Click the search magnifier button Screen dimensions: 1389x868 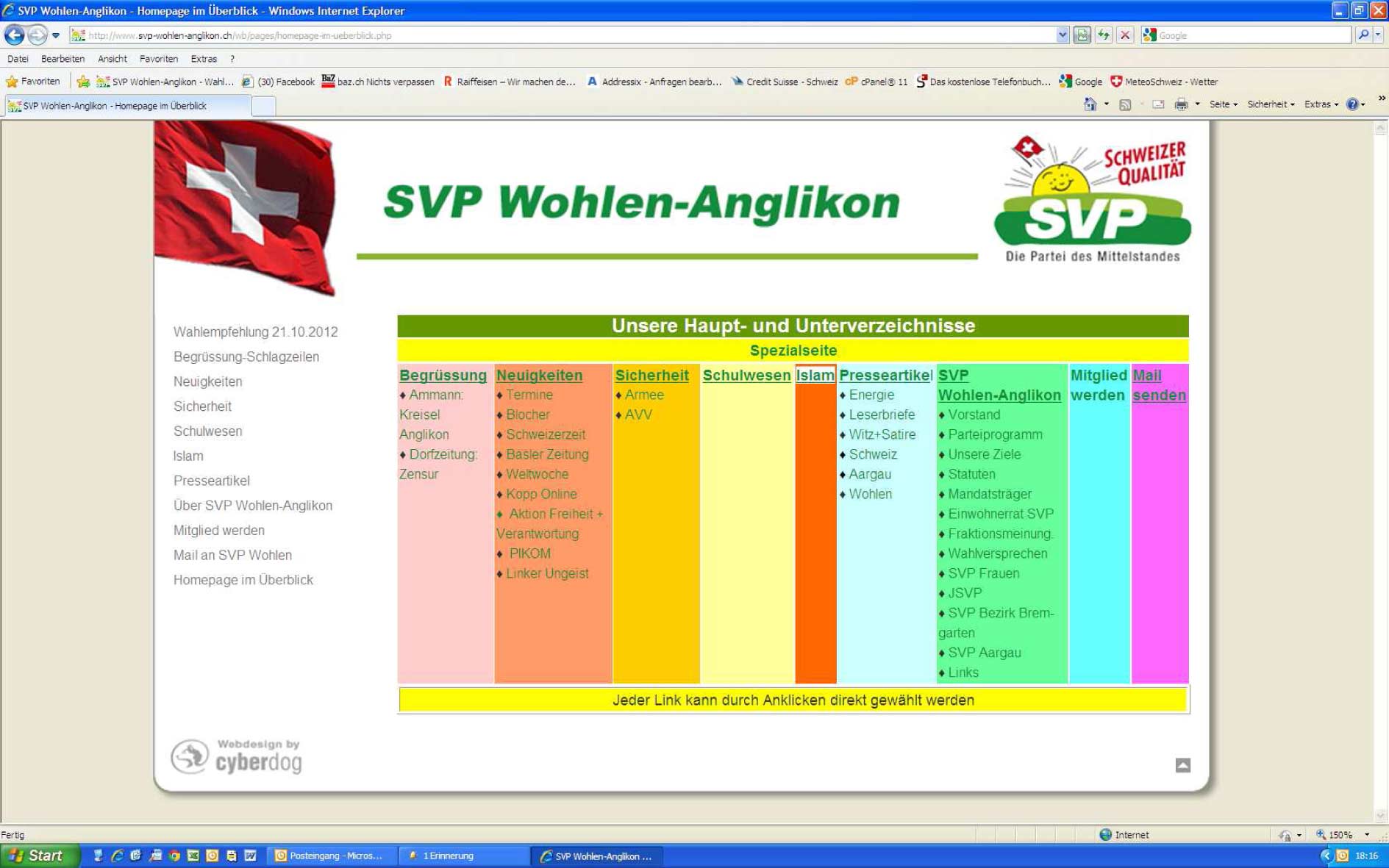[1363, 35]
